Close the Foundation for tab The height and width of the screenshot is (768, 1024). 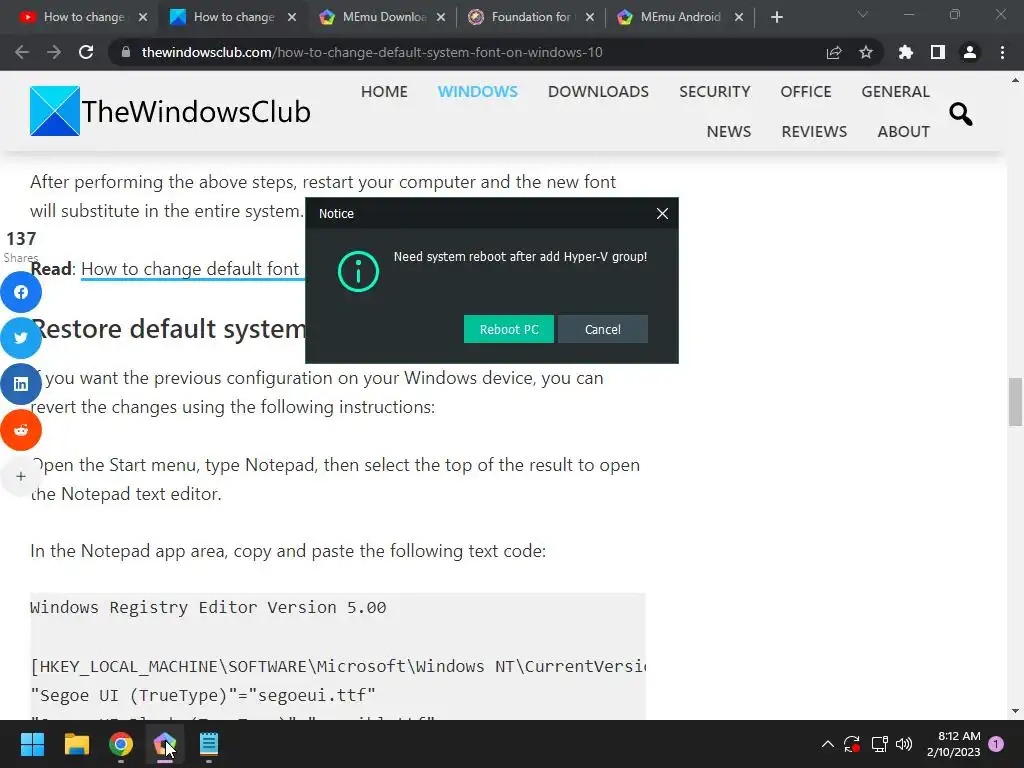tap(590, 17)
